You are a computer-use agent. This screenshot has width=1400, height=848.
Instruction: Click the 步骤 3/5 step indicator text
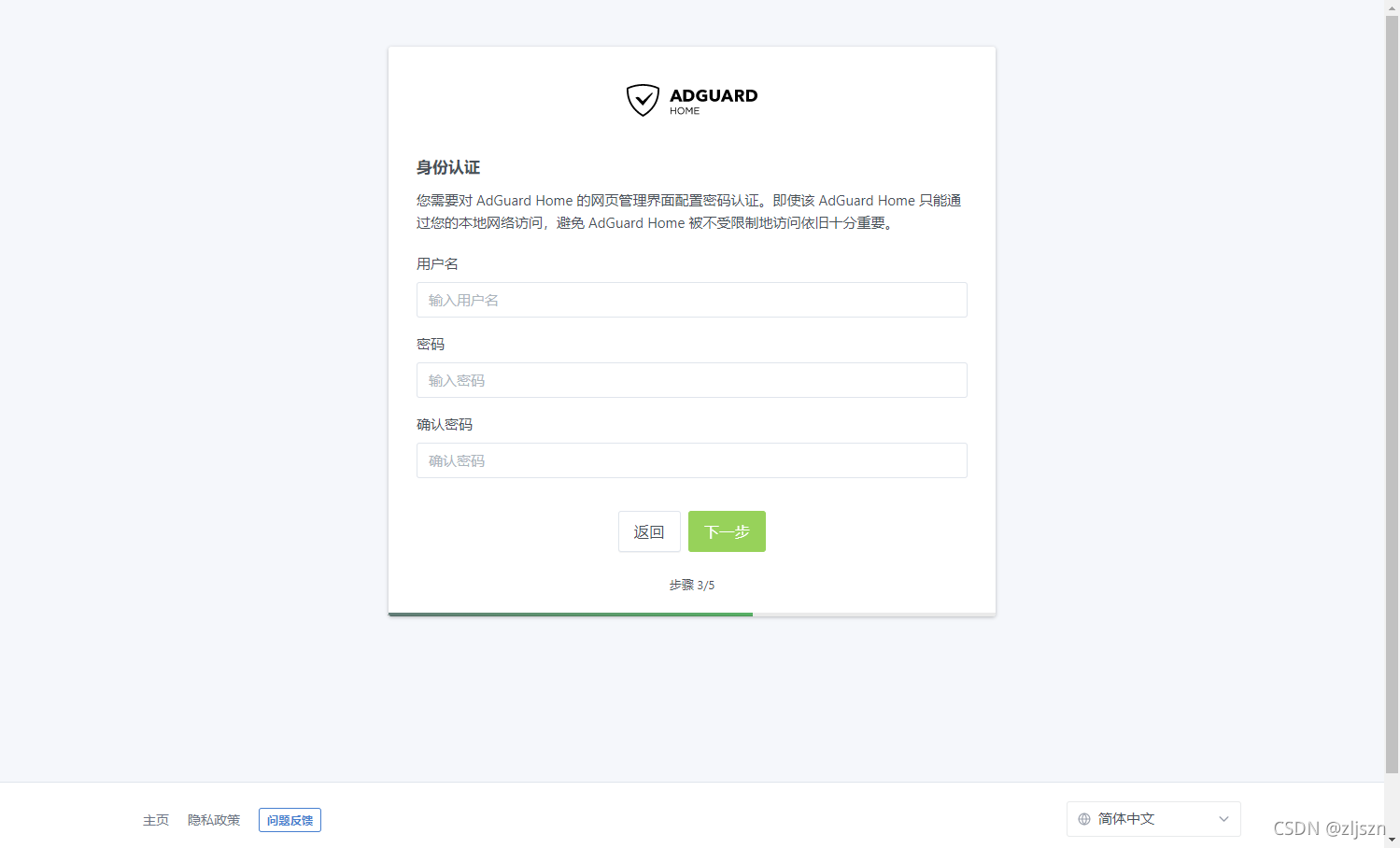pyautogui.click(x=691, y=585)
